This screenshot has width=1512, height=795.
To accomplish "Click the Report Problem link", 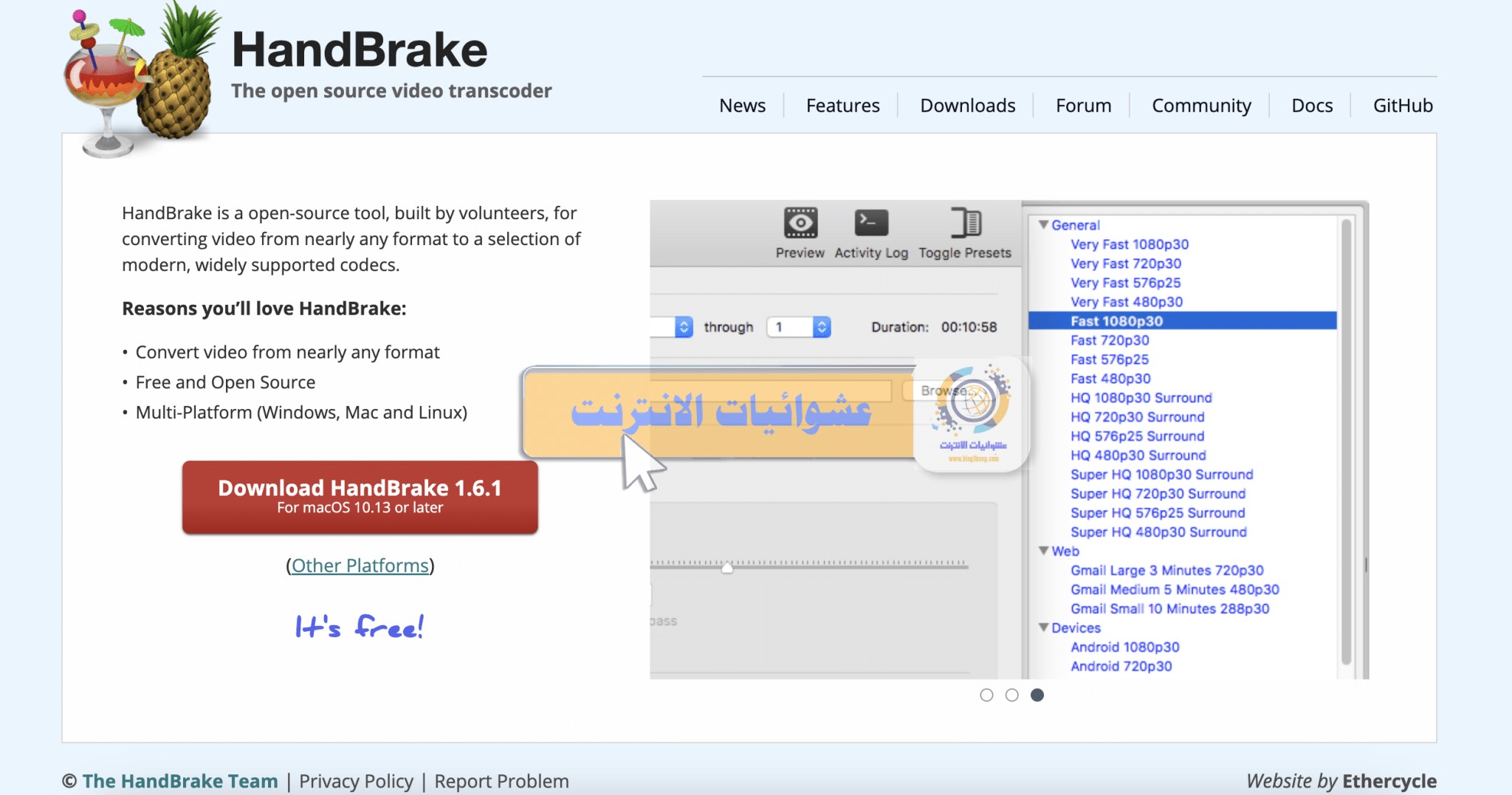I will pos(501,781).
